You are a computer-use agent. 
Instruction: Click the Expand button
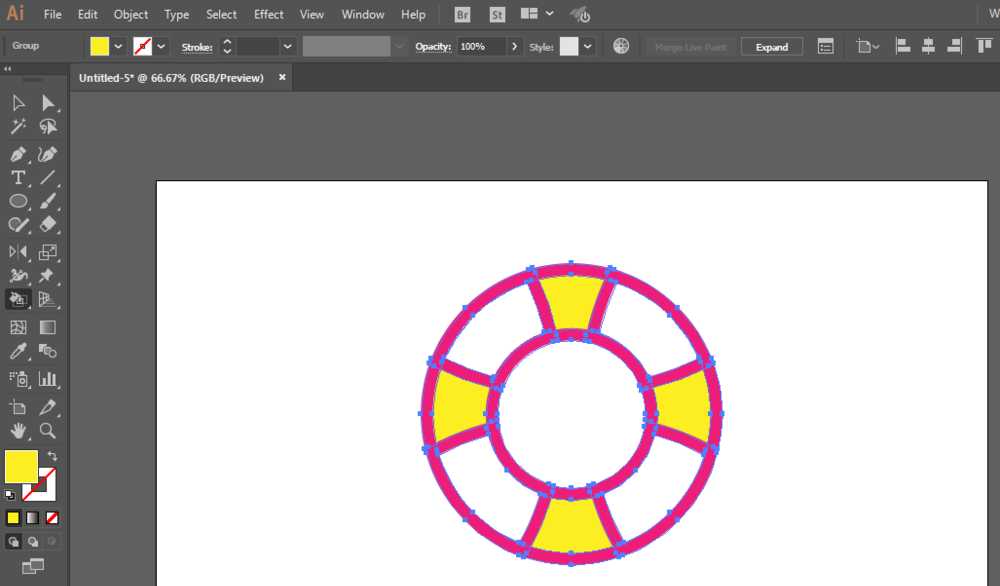(771, 47)
